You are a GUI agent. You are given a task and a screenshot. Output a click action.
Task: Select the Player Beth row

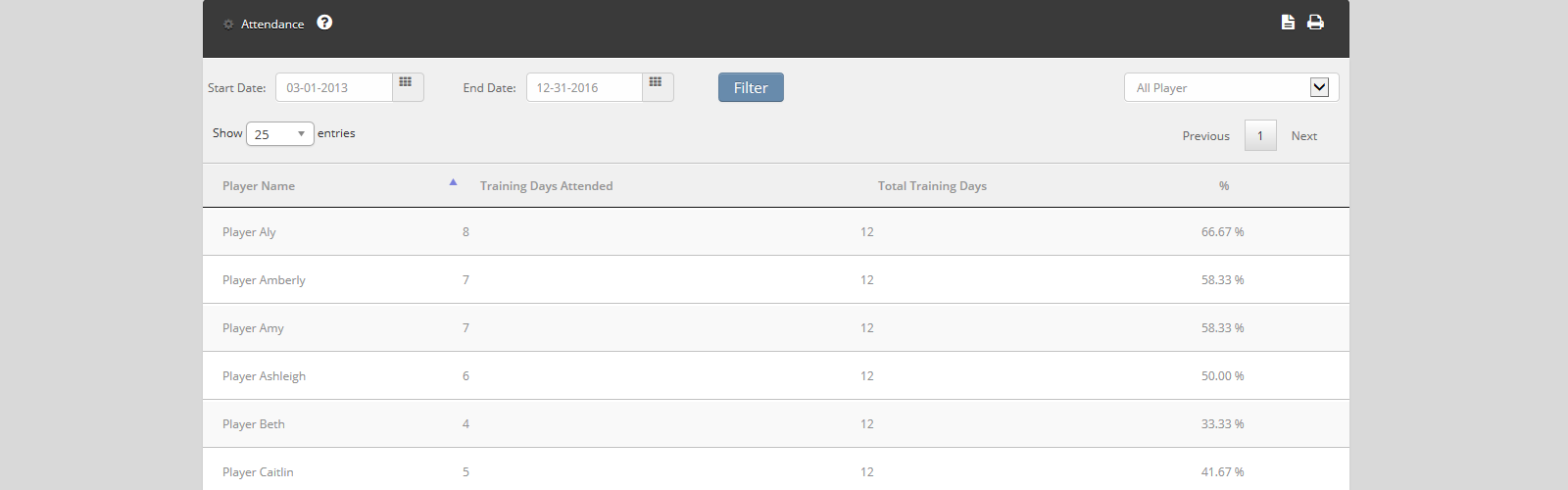pos(254,424)
